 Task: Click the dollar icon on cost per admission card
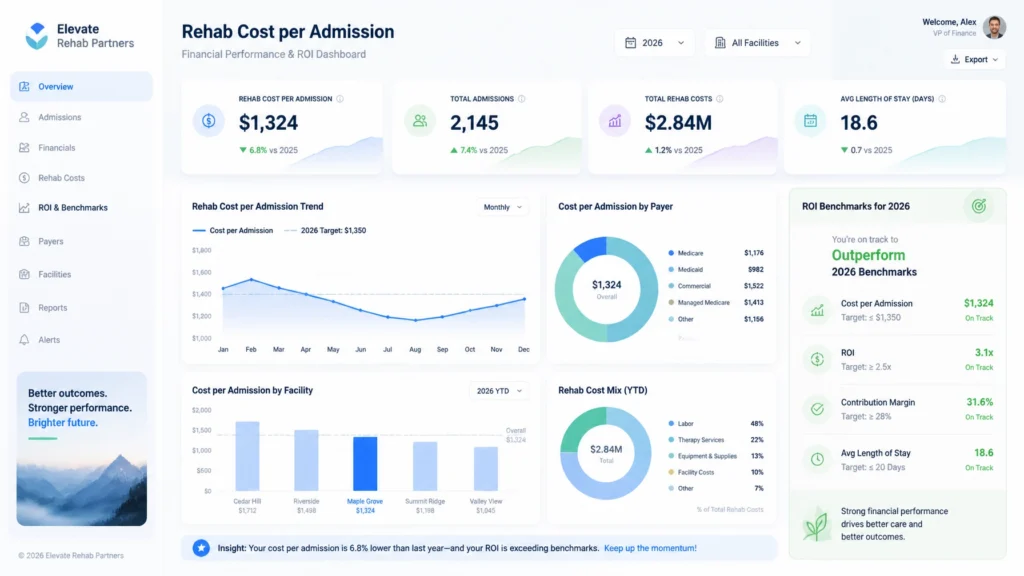208,121
